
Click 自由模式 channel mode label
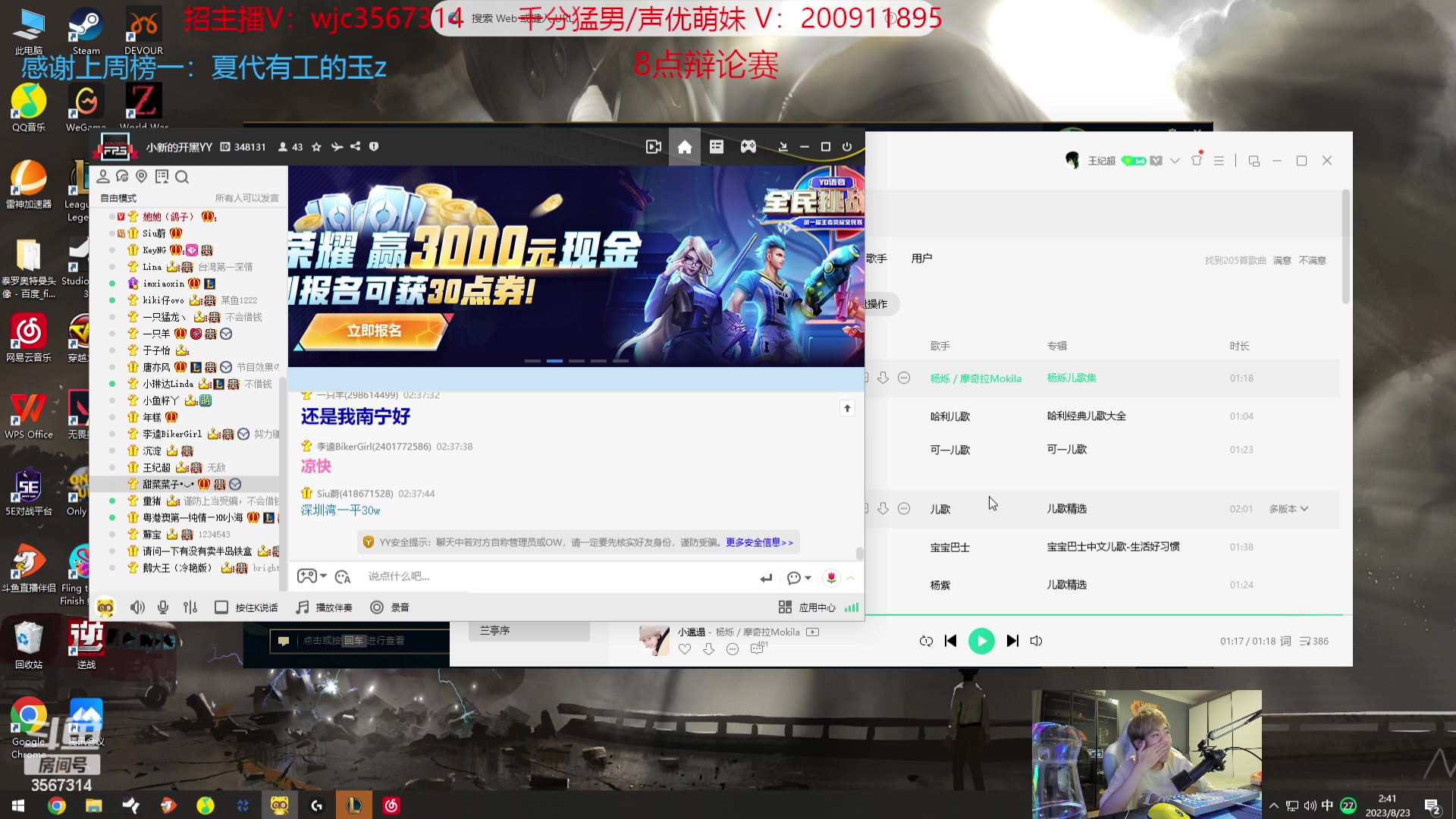[118, 198]
